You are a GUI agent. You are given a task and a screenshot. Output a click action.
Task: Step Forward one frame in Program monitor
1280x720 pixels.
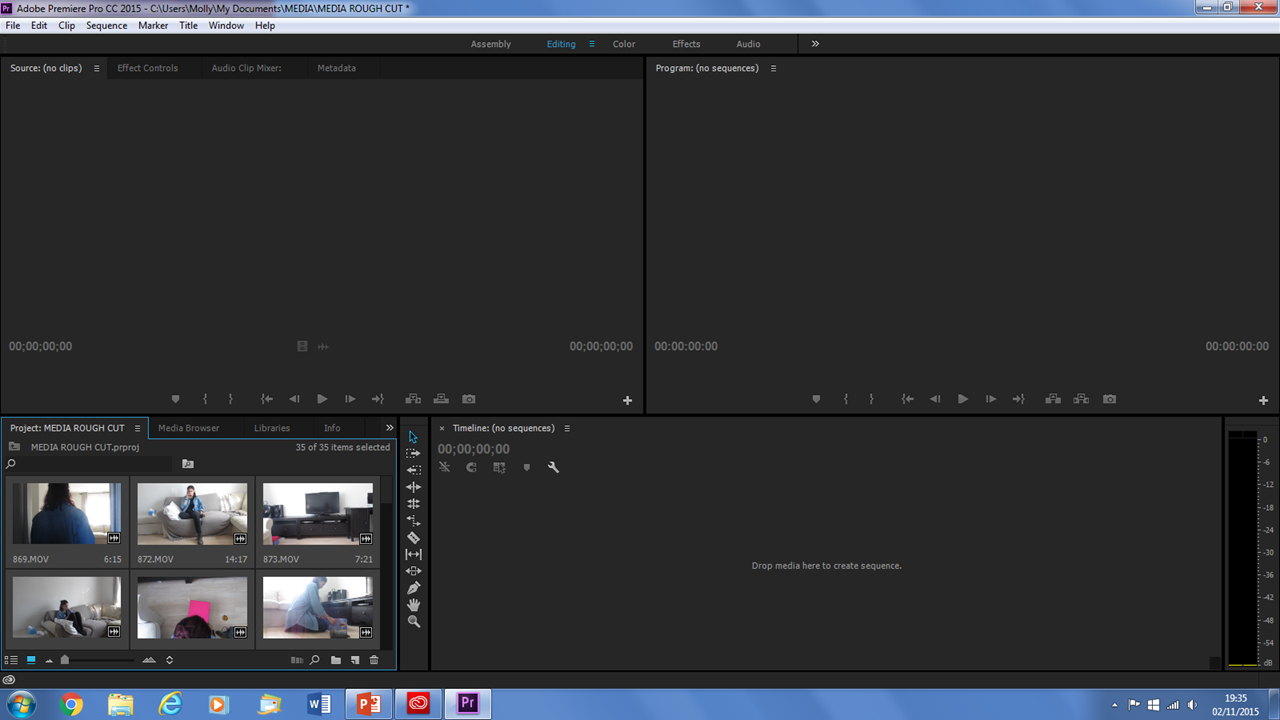(991, 399)
